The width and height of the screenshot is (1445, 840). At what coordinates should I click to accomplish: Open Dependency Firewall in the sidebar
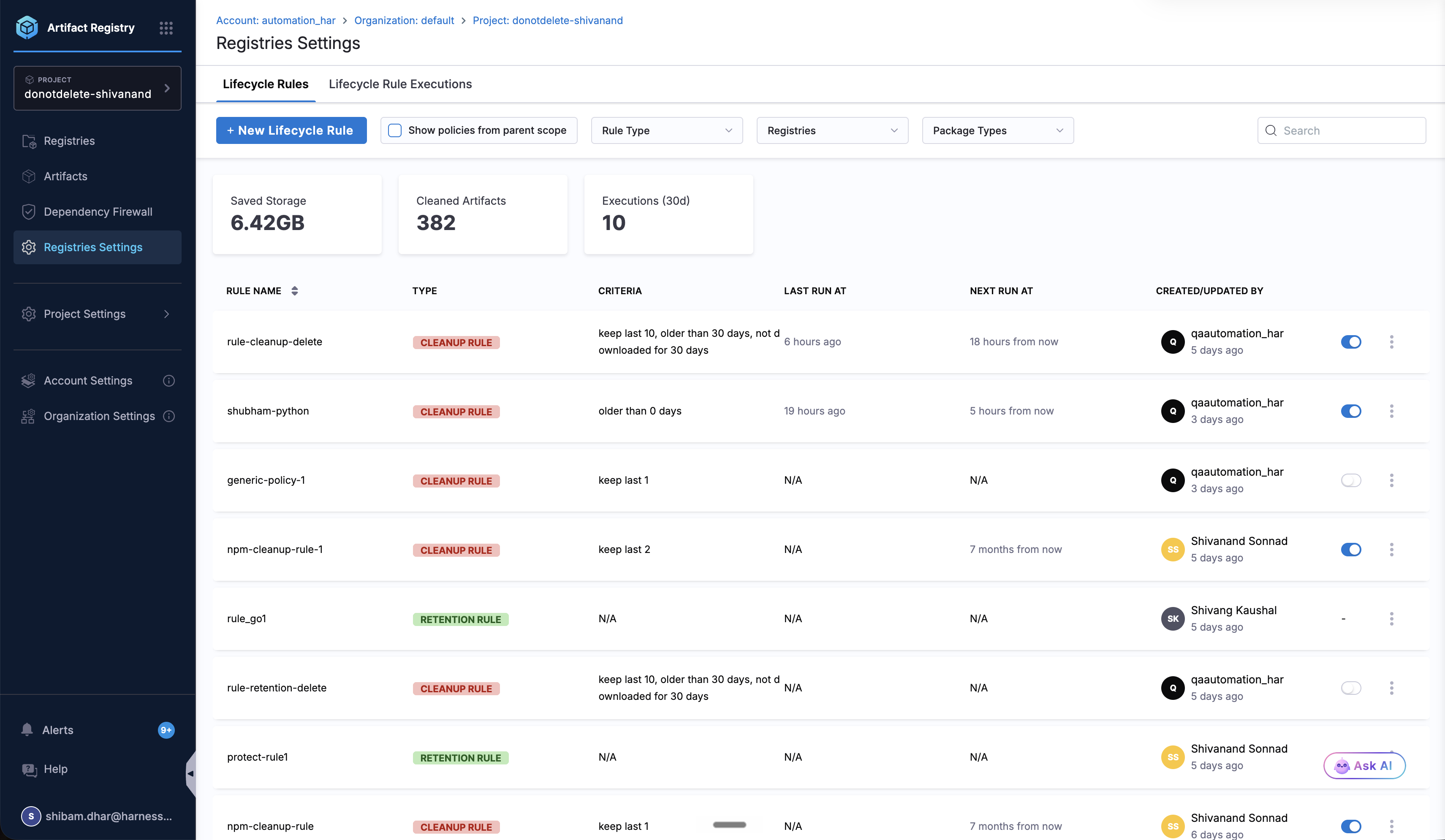click(98, 211)
